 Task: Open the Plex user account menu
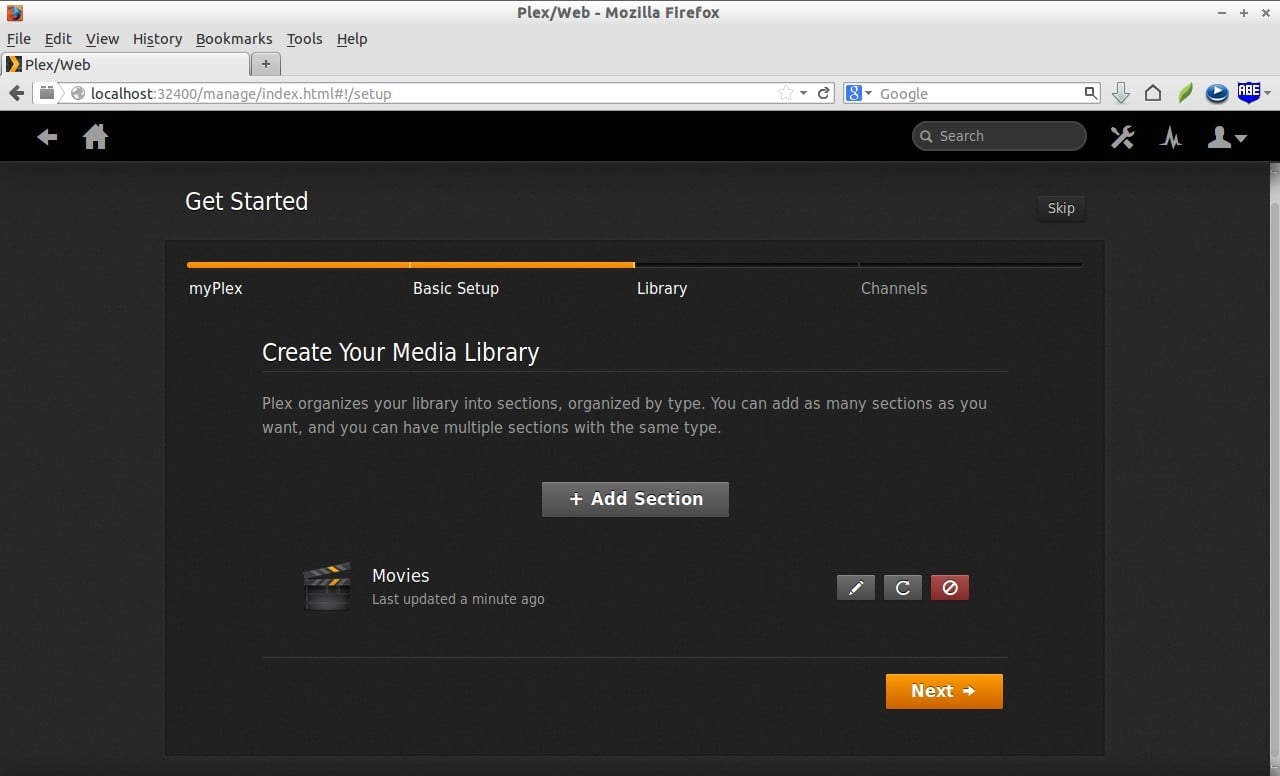[x=1227, y=137]
